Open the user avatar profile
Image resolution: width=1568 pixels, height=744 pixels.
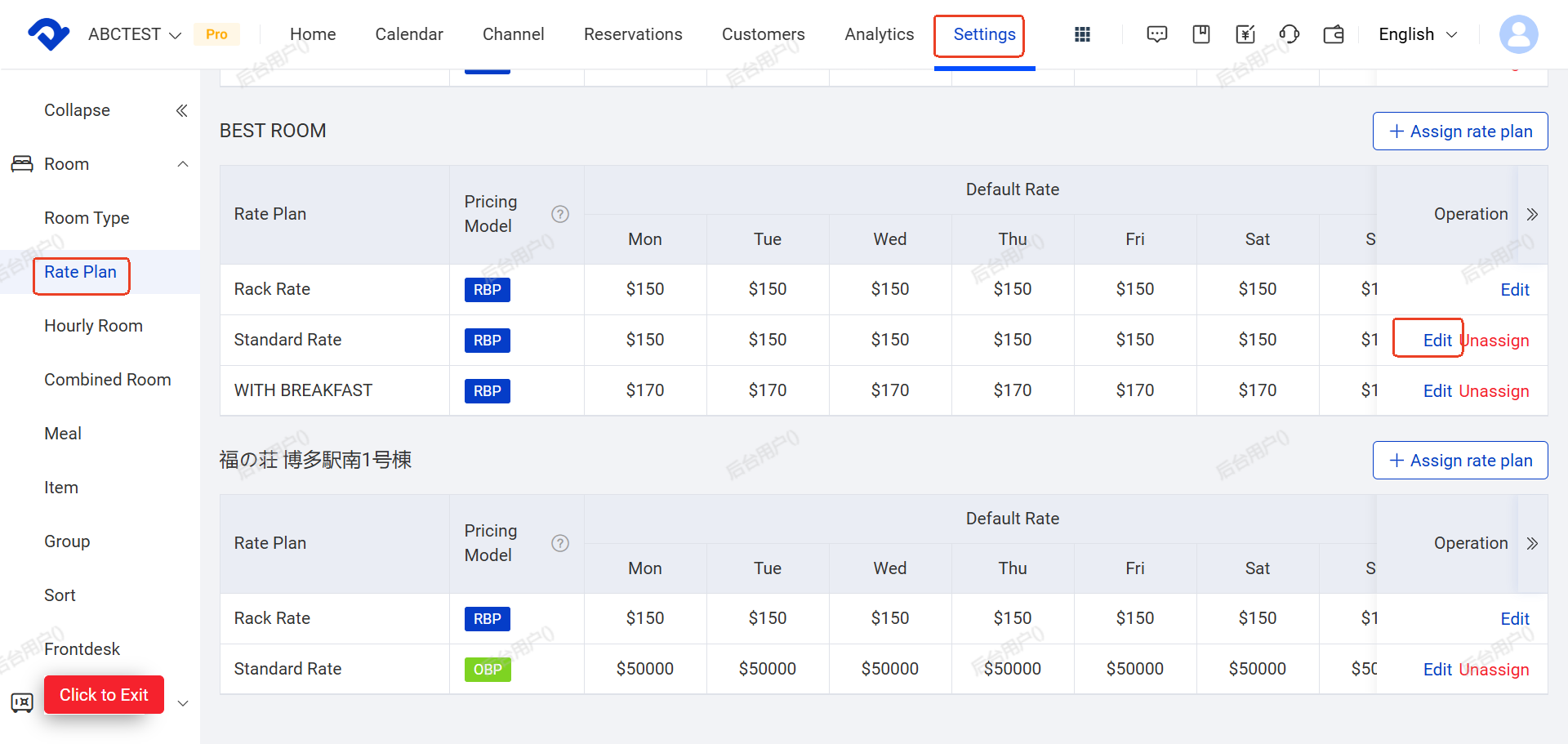pos(1519,34)
